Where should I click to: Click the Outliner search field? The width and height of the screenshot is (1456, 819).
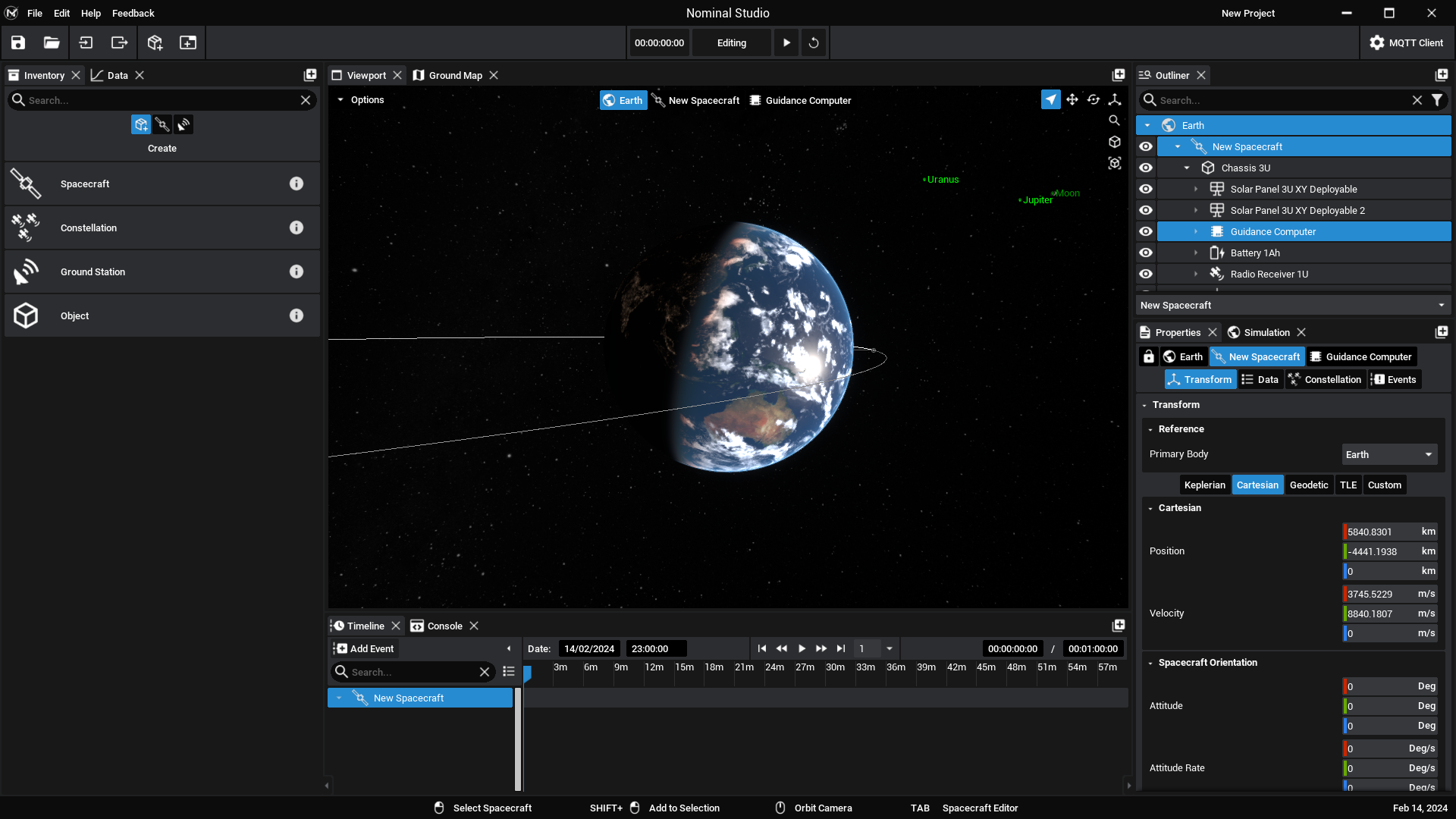point(1282,100)
